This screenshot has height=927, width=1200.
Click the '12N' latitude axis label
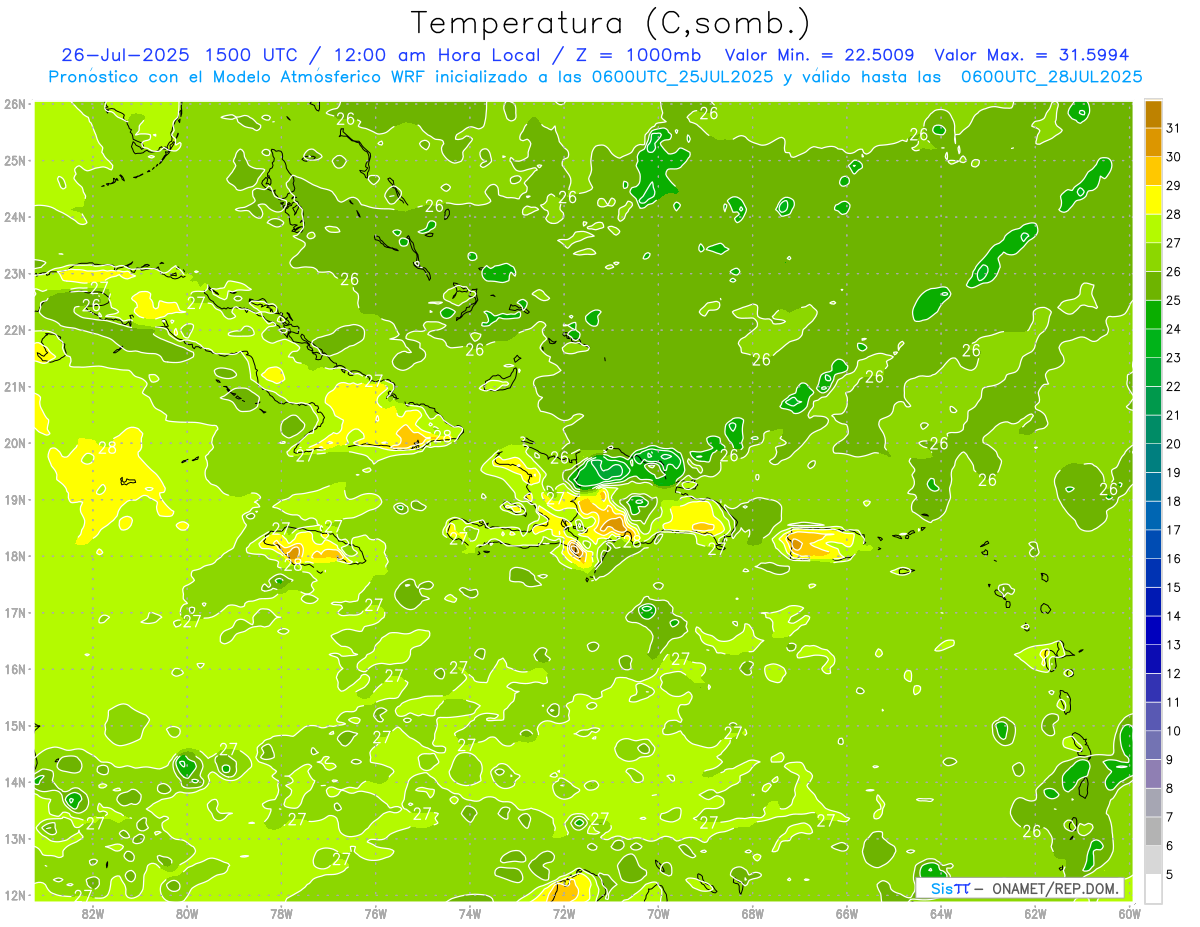coord(14,895)
